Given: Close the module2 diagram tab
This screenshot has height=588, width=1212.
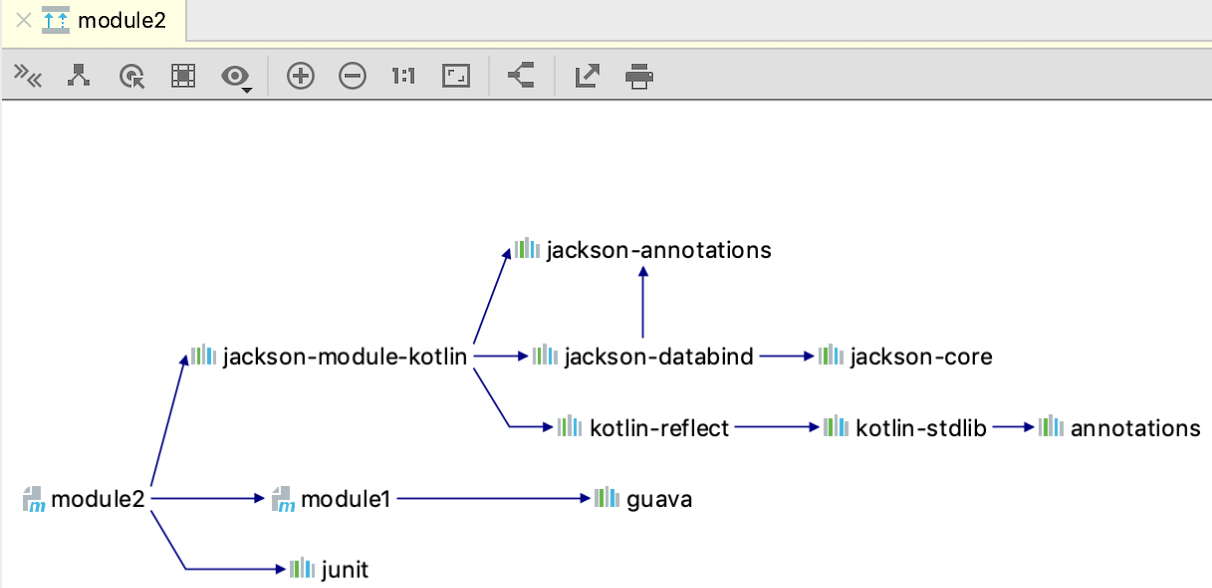Looking at the screenshot, I should coord(24,20).
